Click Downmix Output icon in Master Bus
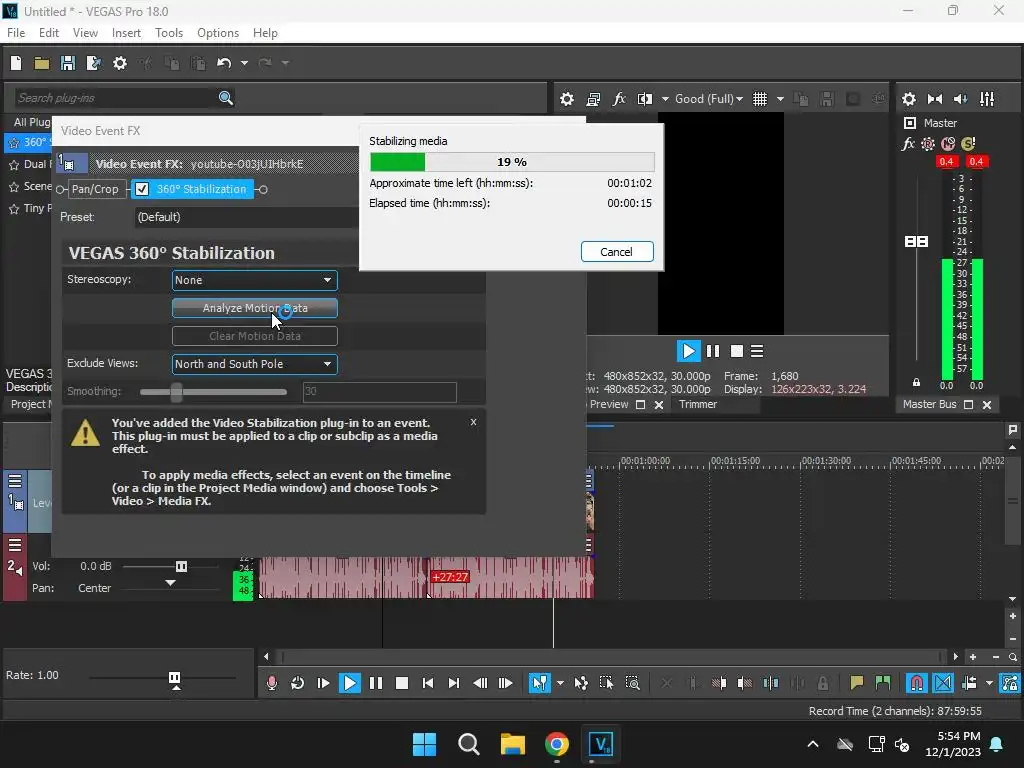The height and width of the screenshot is (768, 1024). pyautogui.click(x=935, y=99)
